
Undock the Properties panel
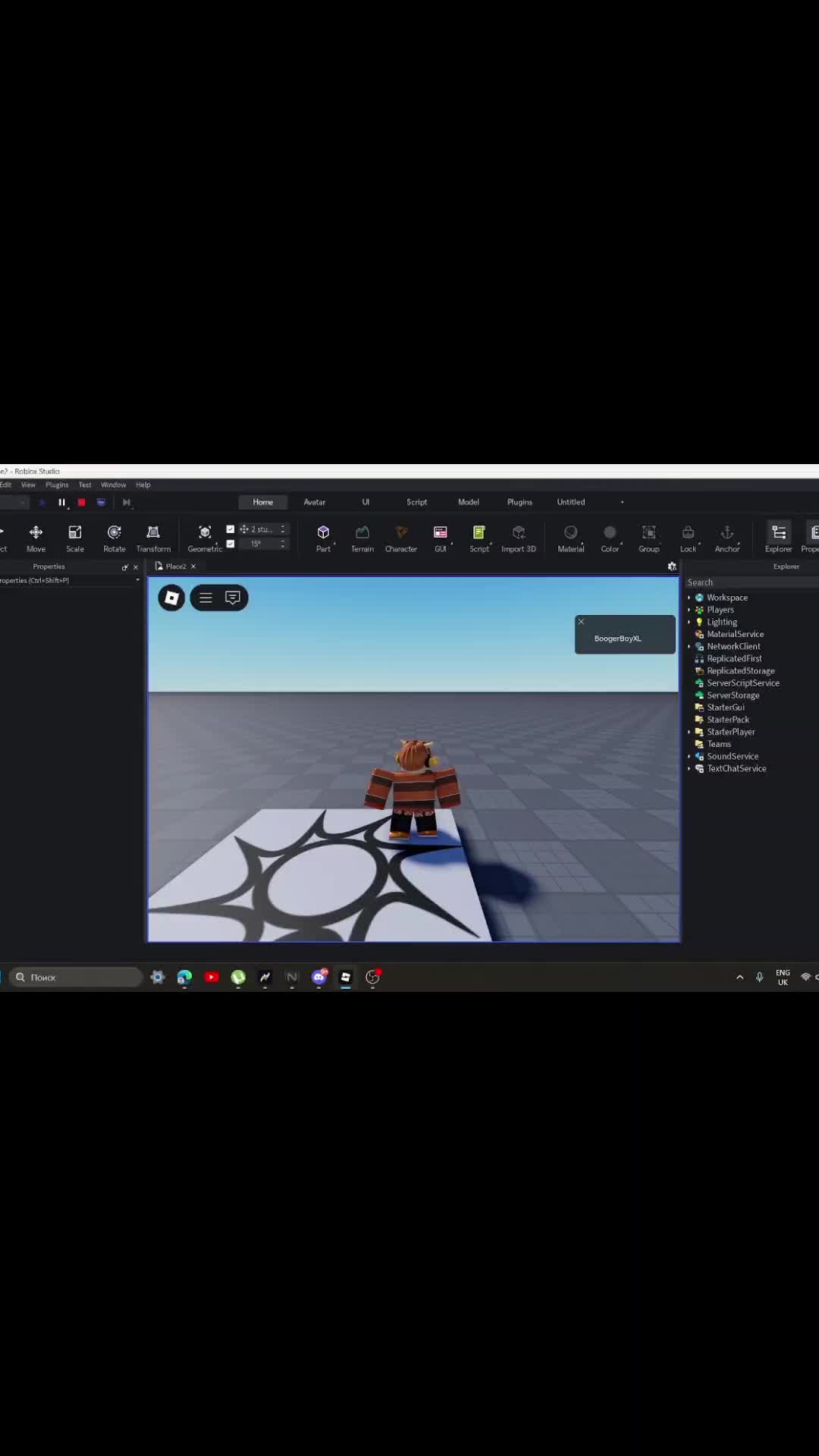pos(125,567)
